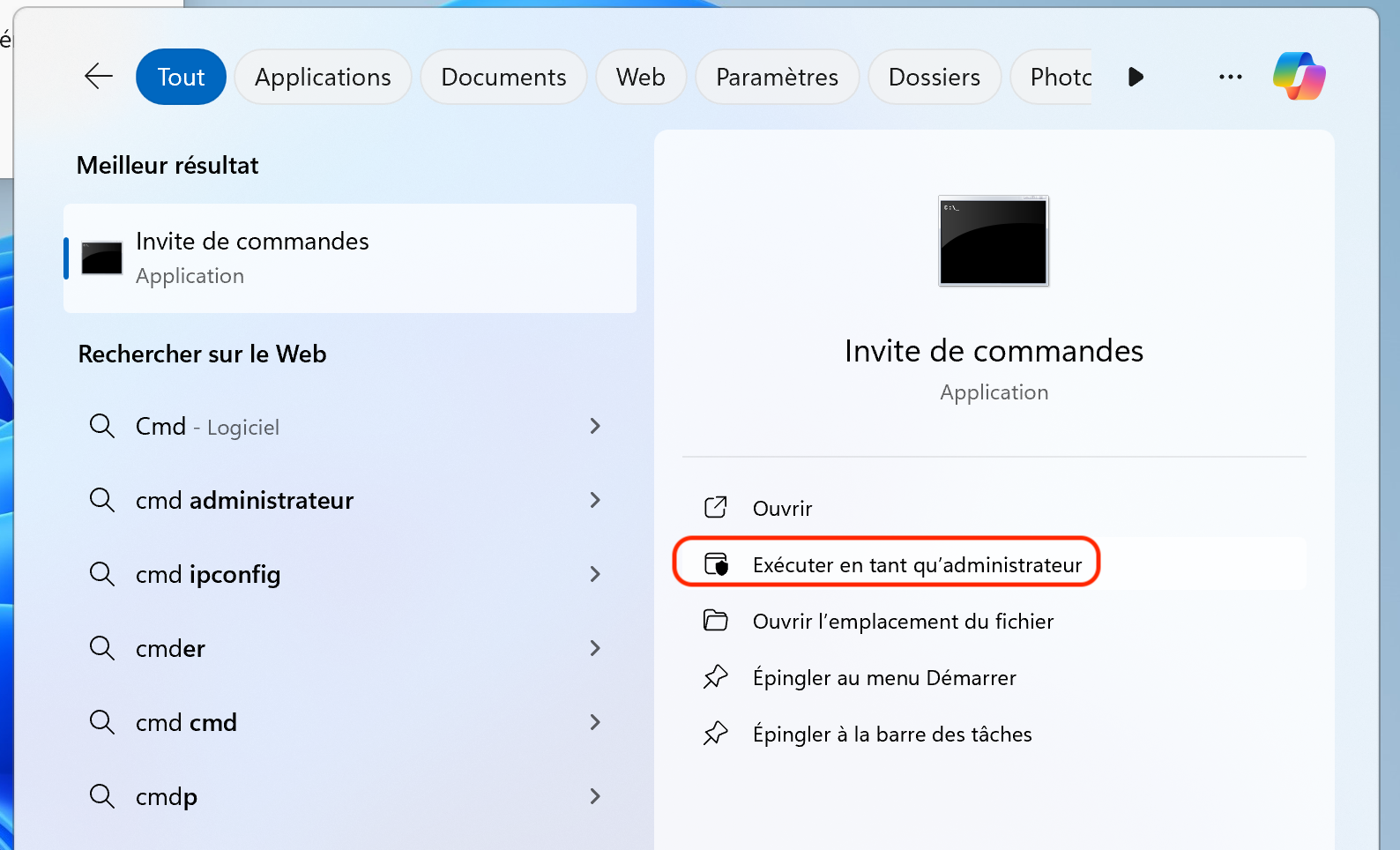Click the large Command Prompt preview icon
This screenshot has height=850, width=1400.
click(x=994, y=241)
